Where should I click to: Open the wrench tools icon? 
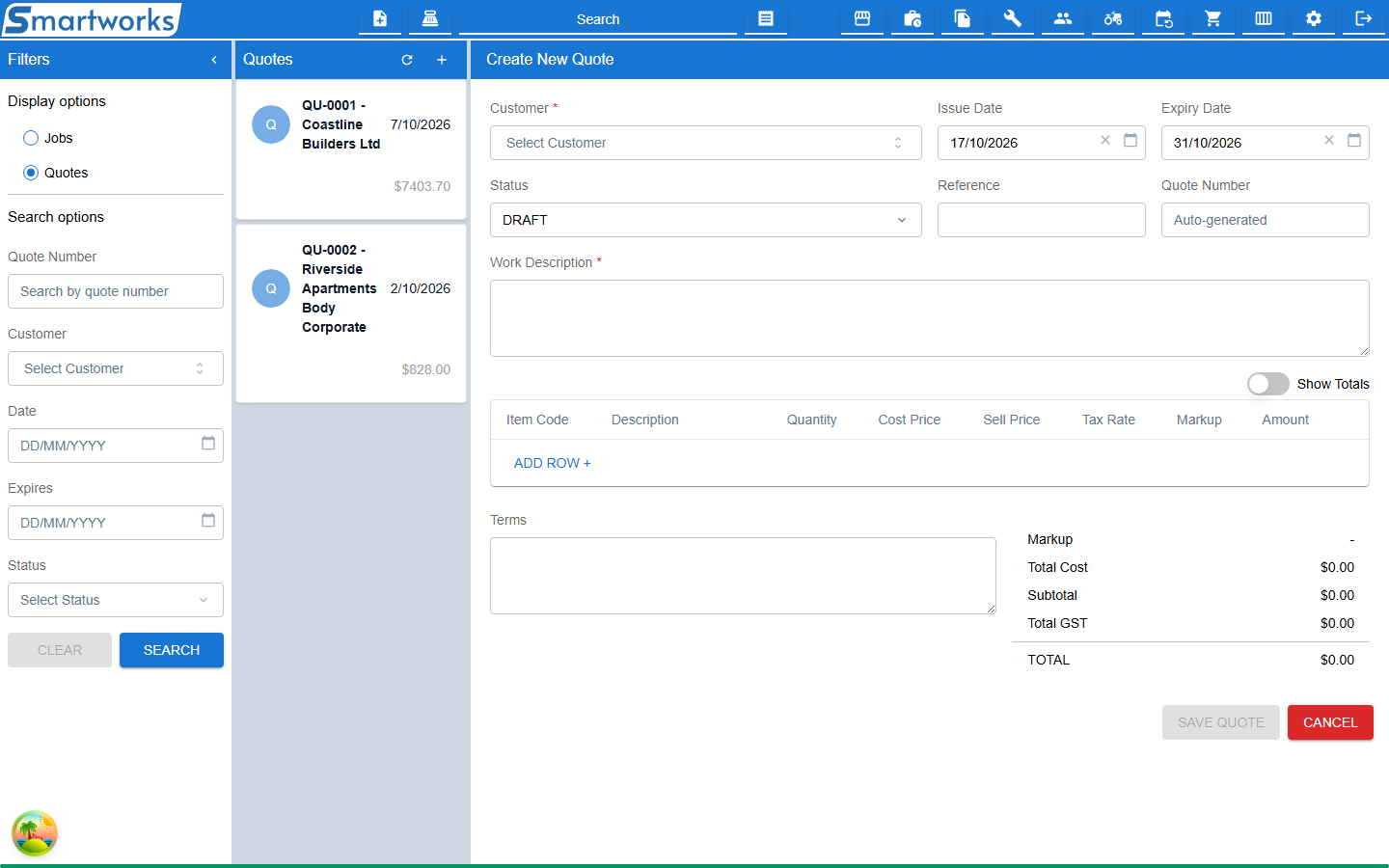point(1013,18)
